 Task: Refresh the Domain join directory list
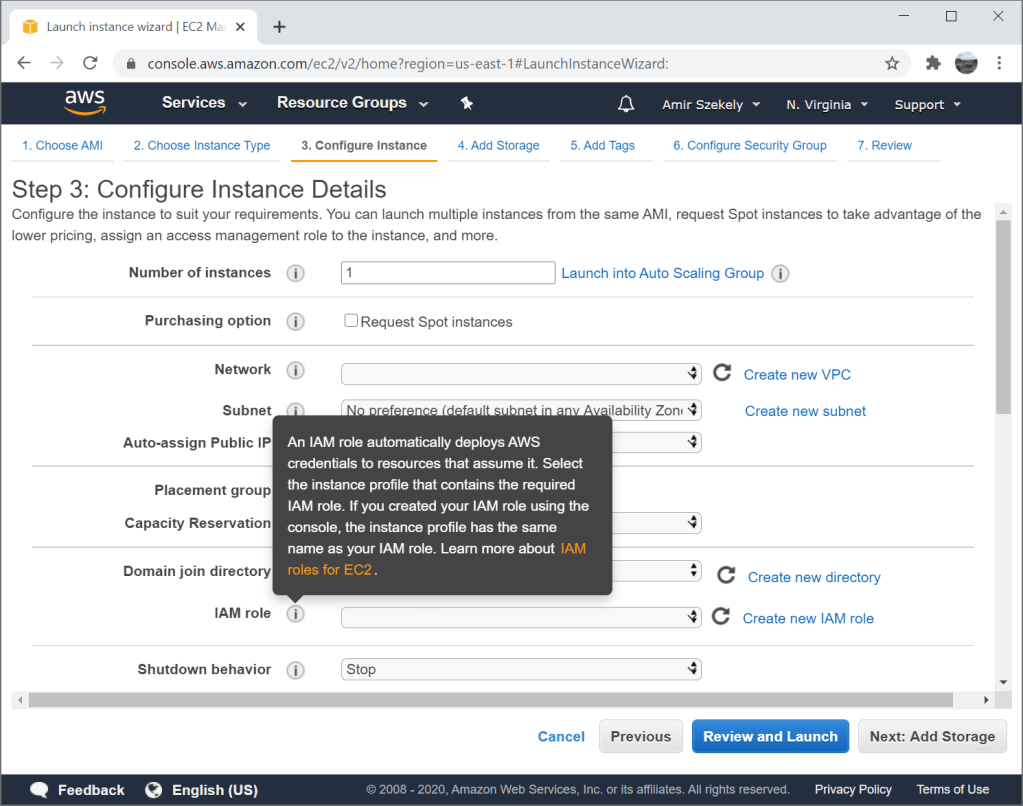pos(726,575)
